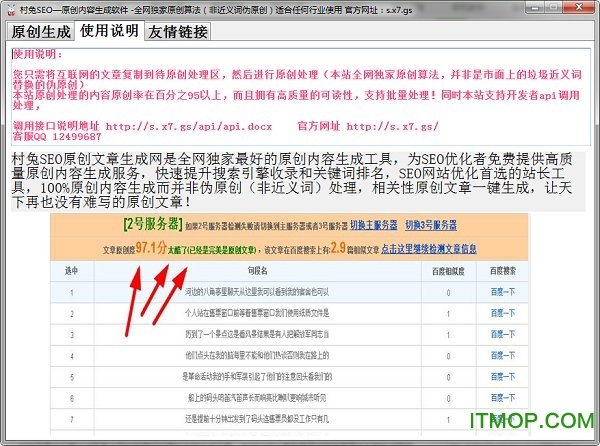Click 百度一下 link in row 6
The image size is (600, 446).
503,398
